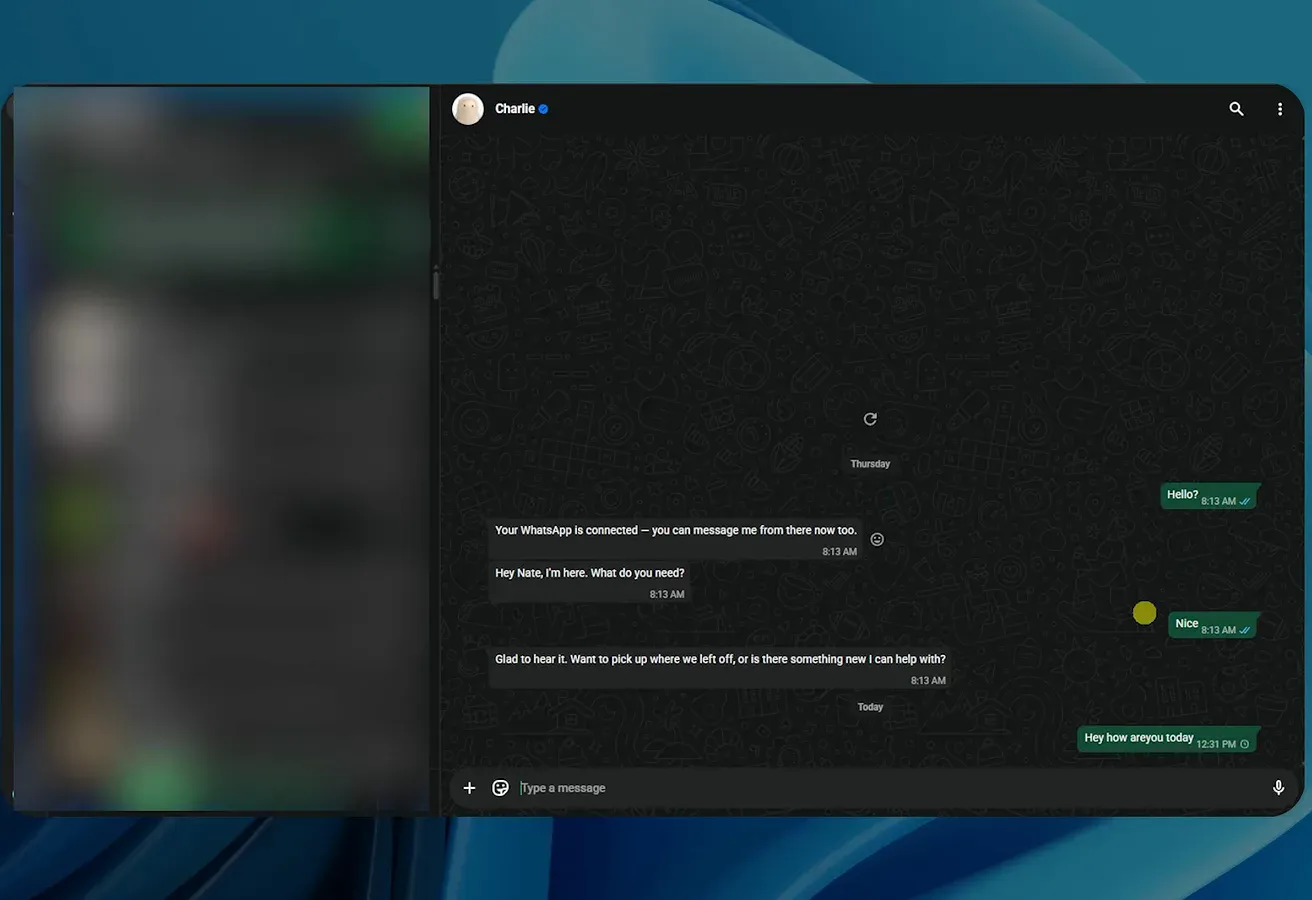Select the 'Nice' sent message
Screen dimensions: 1312x900
(1213, 625)
